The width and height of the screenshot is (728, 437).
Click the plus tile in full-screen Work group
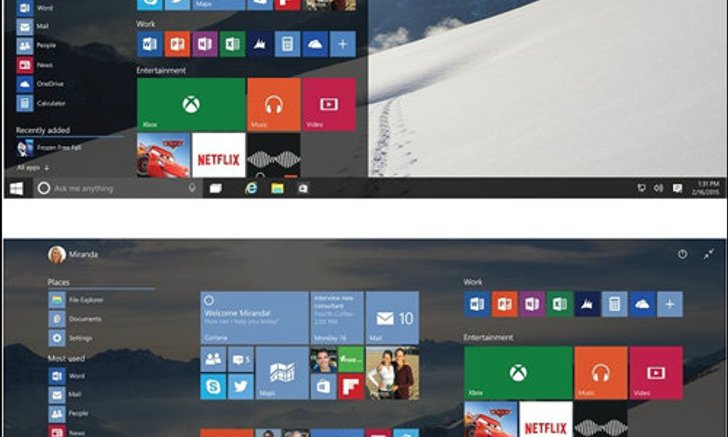670,304
